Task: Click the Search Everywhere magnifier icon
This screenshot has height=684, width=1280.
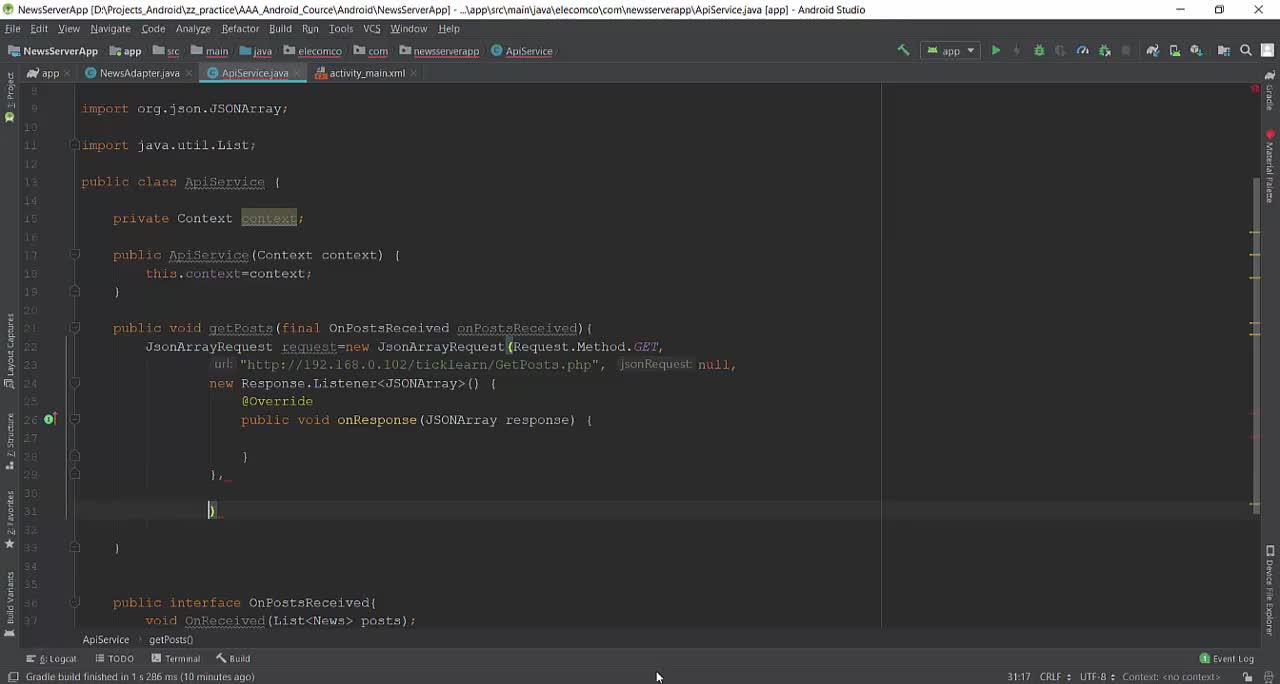Action: coord(1246,51)
